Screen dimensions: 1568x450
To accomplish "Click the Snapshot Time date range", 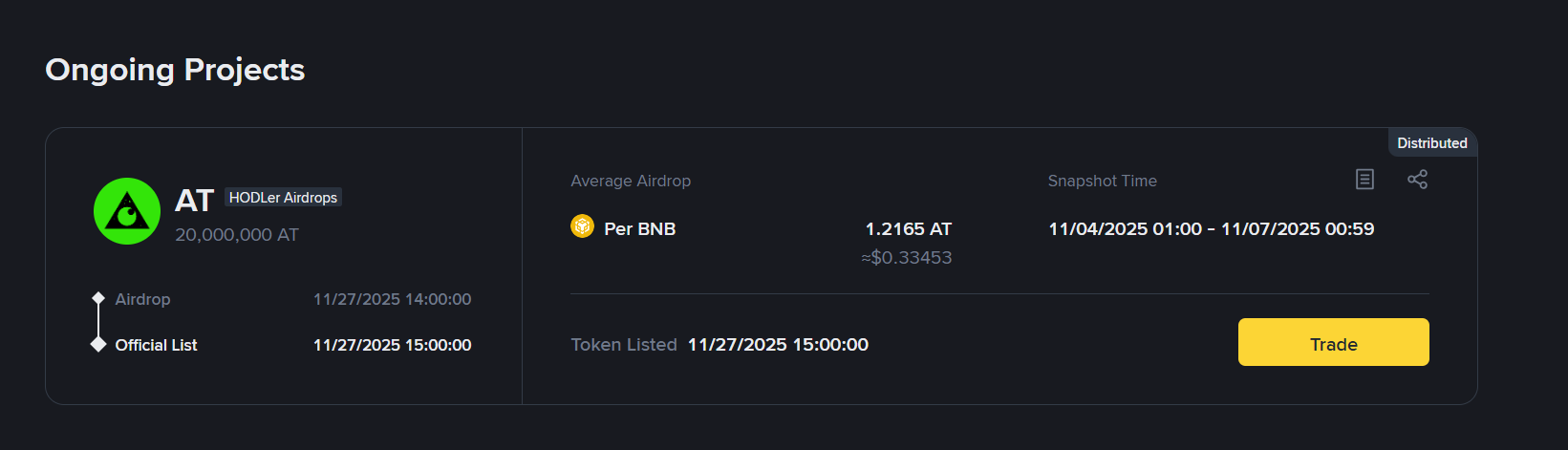I will [1211, 229].
